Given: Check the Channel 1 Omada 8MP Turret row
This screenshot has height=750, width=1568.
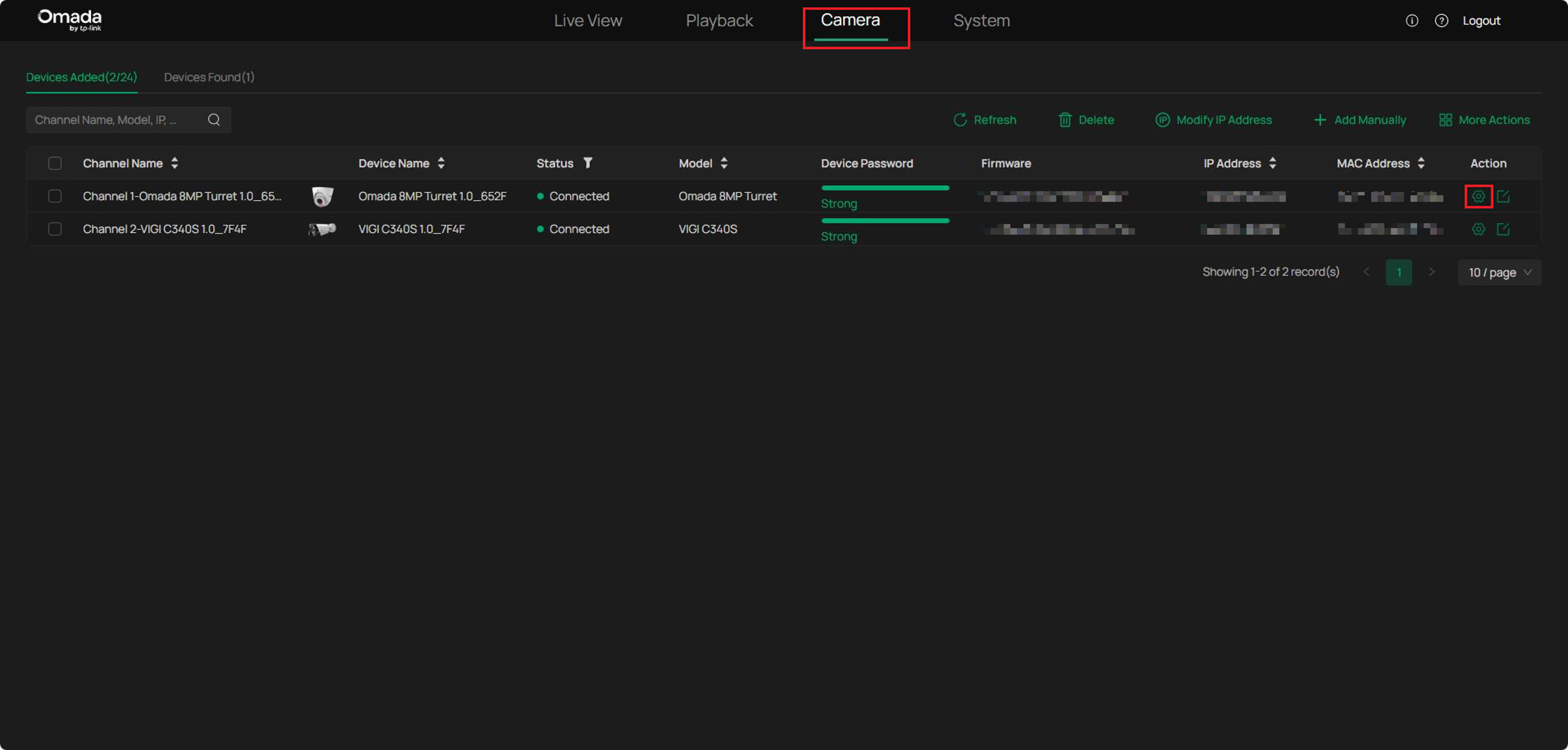Looking at the screenshot, I should pos(55,196).
